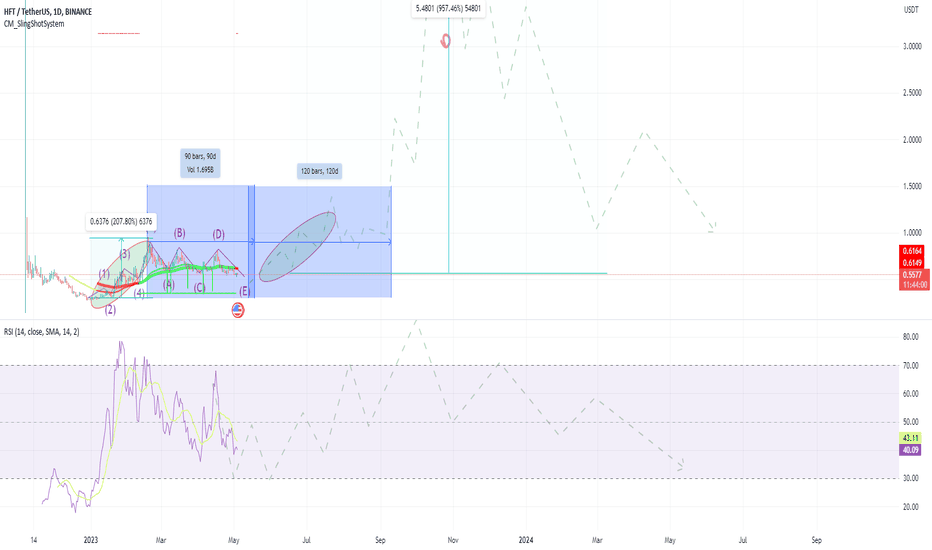Select the 0.6376 (207.80%) price range label
Screen dimensions: 932x550
tap(121, 221)
